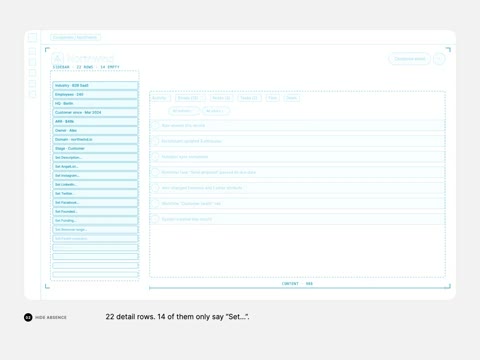Click the HQ · Berlin detail row
The width and height of the screenshot is (480, 360).
(95, 104)
